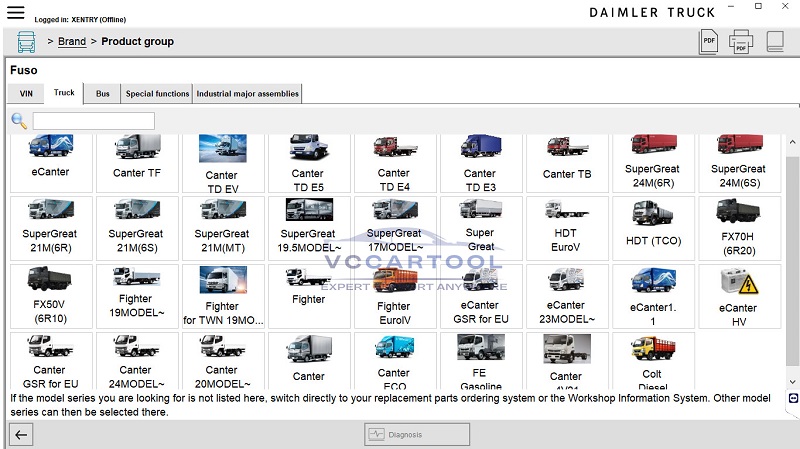Click the scrollbar up arrow

coord(792,142)
